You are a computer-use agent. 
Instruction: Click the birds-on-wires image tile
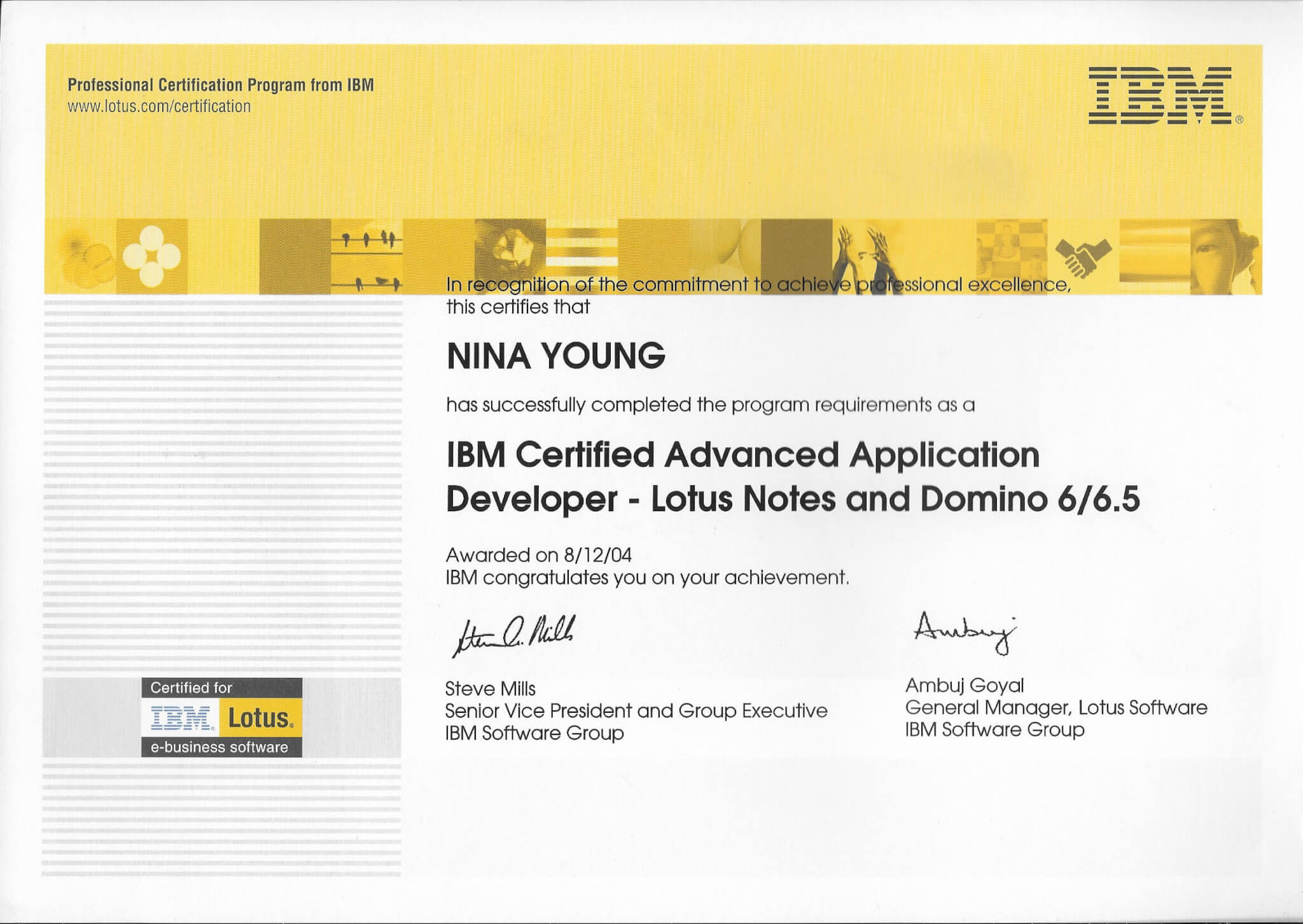366,256
